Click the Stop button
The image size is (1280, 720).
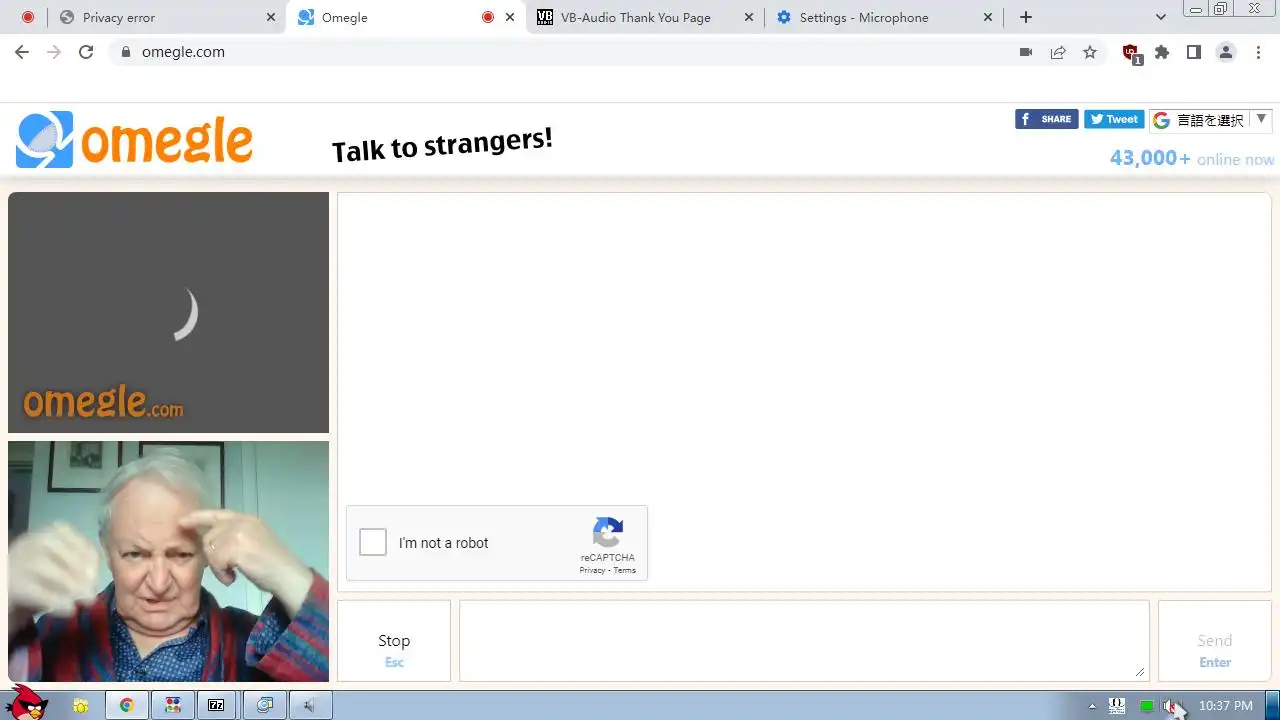click(394, 641)
